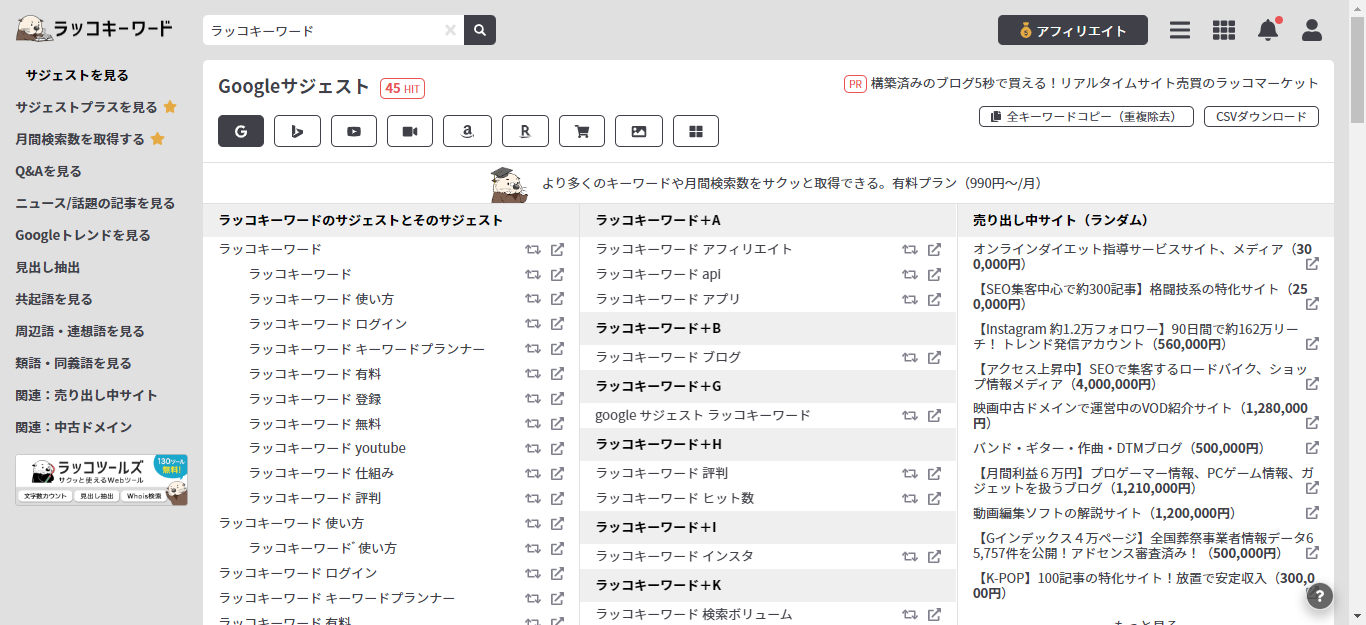Open the user account icon
The width and height of the screenshot is (1366, 625).
[x=1312, y=30]
